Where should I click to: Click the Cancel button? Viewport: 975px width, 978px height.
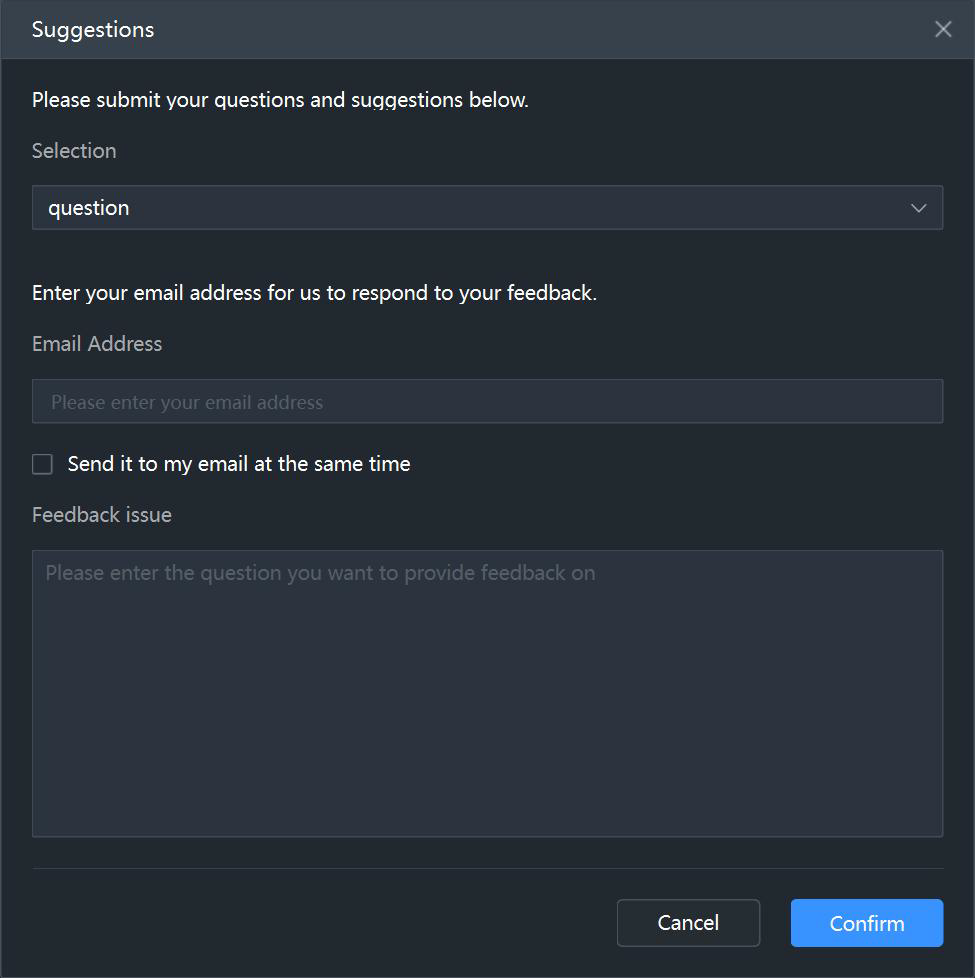(x=688, y=922)
